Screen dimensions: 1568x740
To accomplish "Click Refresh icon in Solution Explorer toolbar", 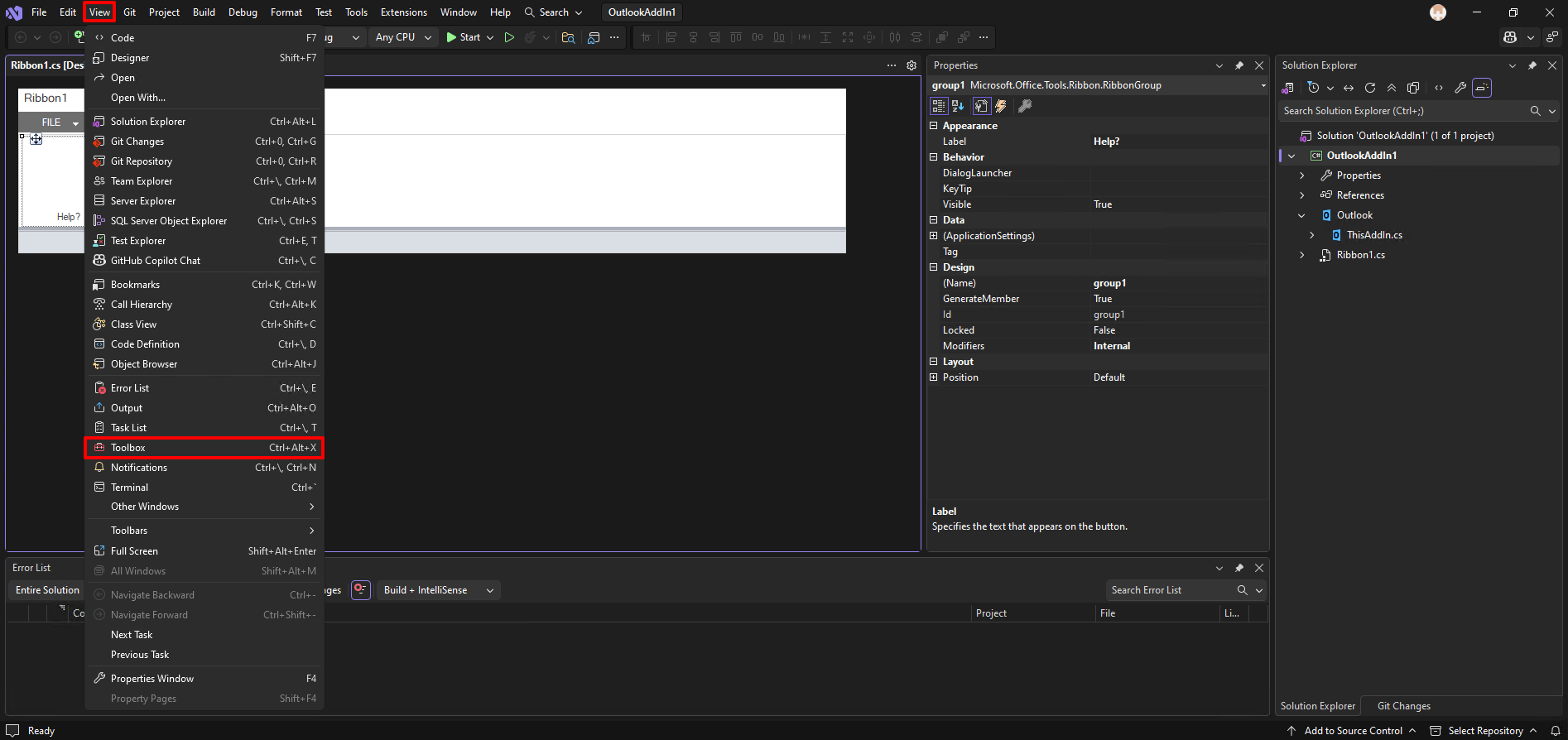I will [x=1370, y=88].
